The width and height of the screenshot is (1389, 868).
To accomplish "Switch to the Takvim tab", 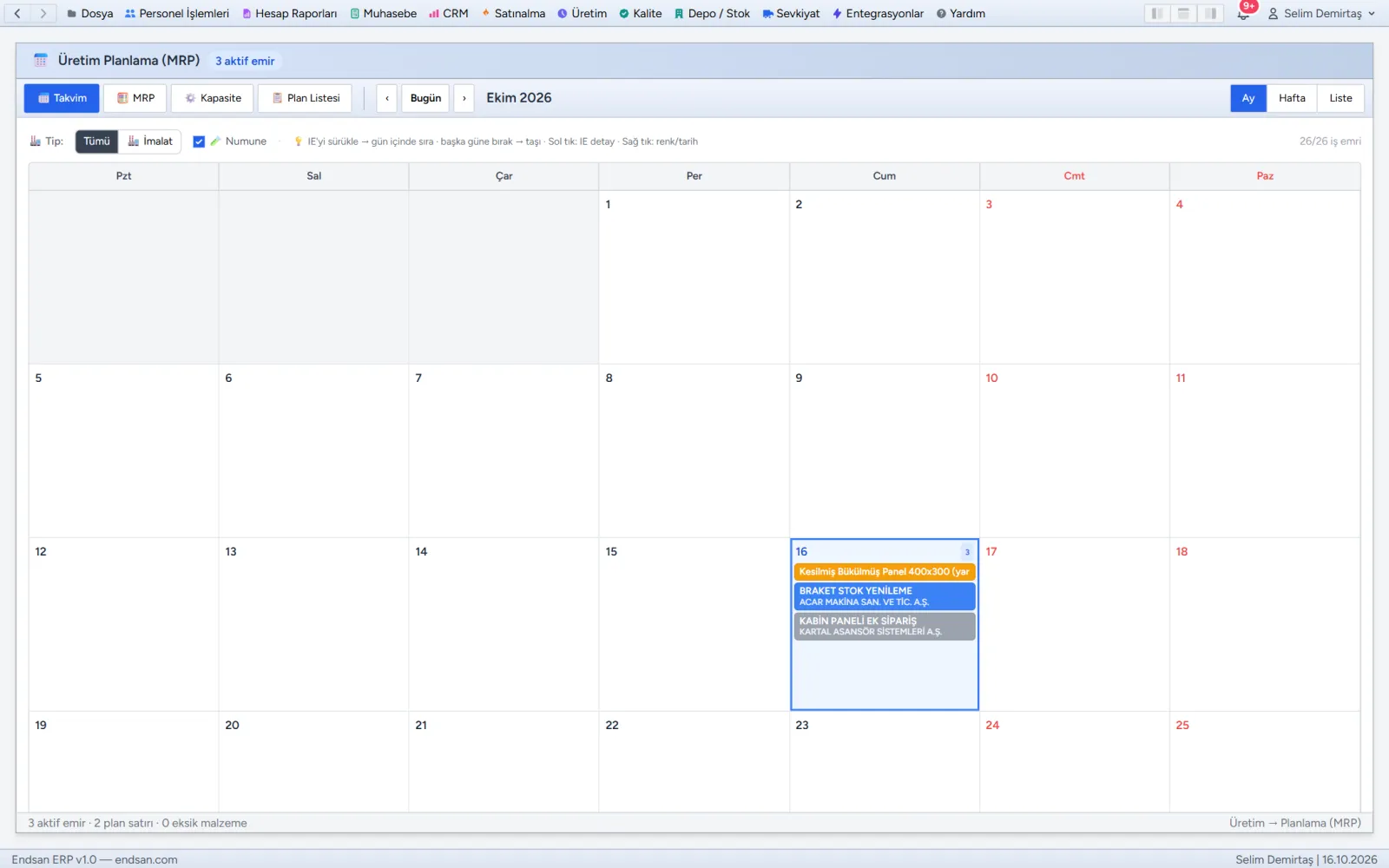I will (x=62, y=98).
